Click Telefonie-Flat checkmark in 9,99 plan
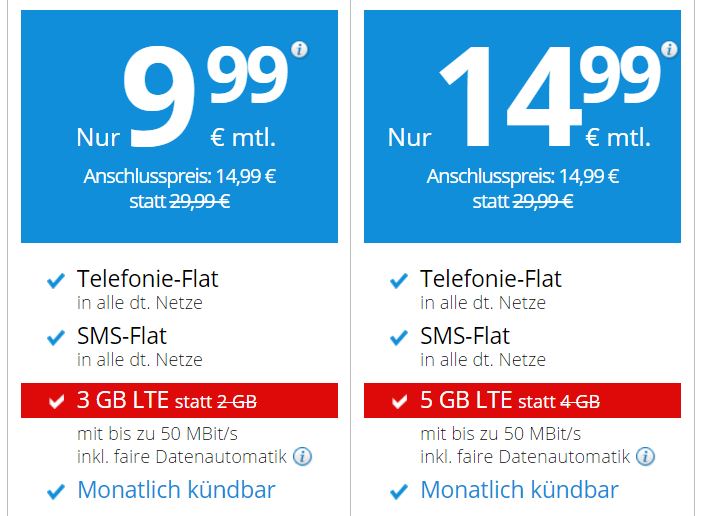The width and height of the screenshot is (702, 516). [56, 281]
